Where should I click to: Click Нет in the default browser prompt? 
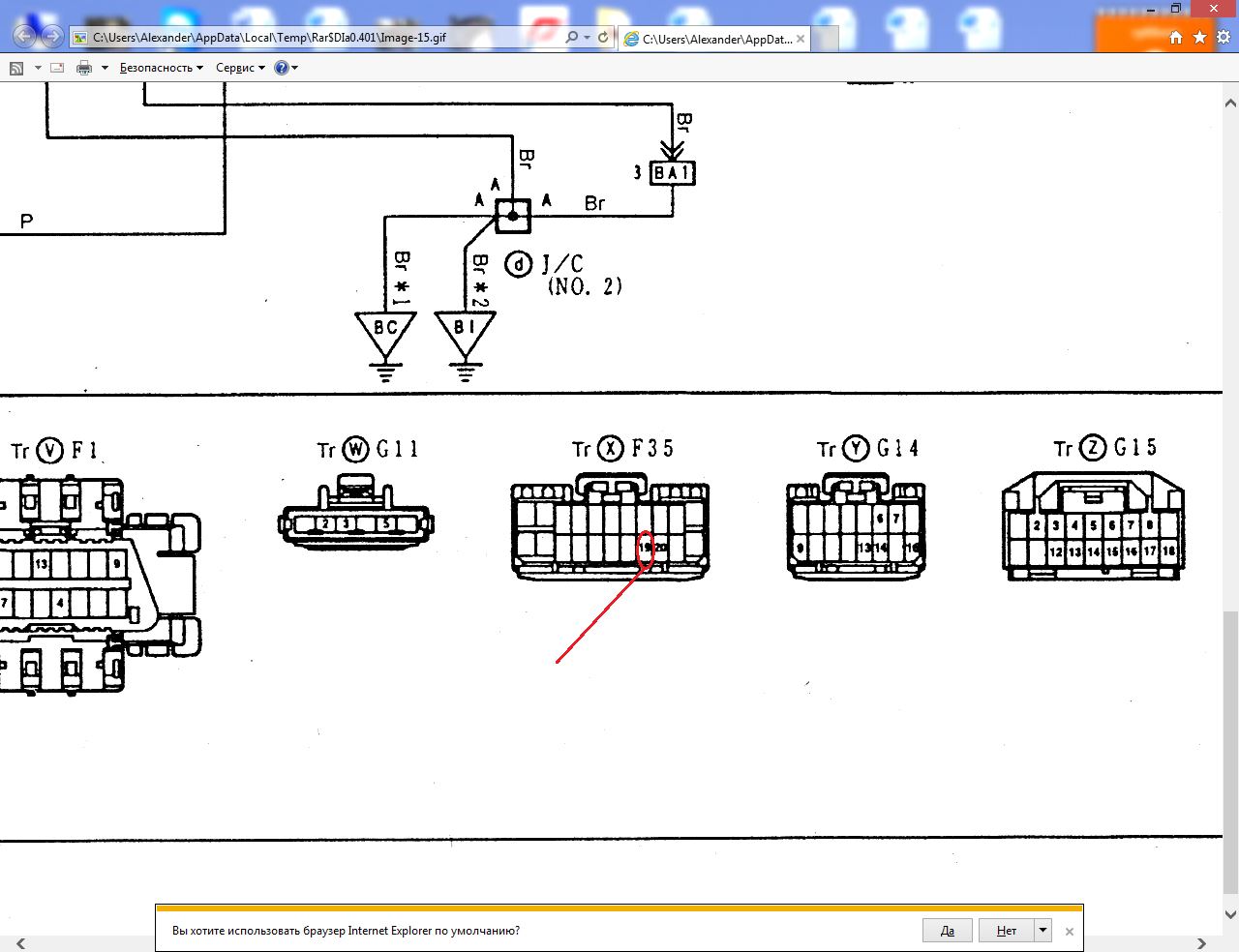tap(1007, 931)
